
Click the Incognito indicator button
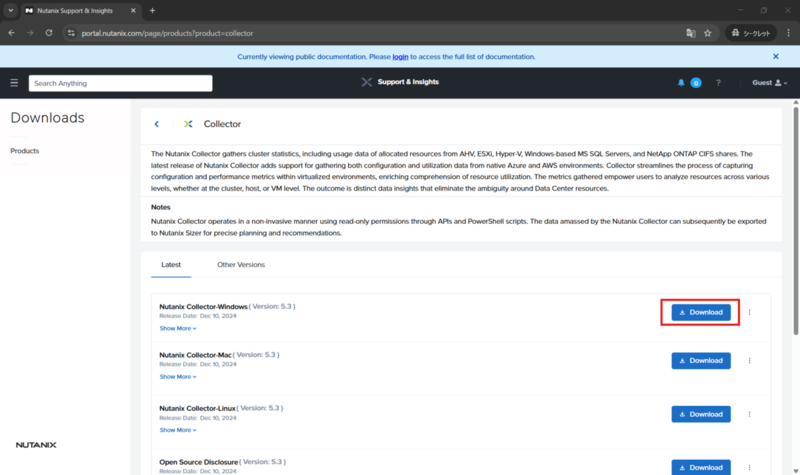(751, 33)
